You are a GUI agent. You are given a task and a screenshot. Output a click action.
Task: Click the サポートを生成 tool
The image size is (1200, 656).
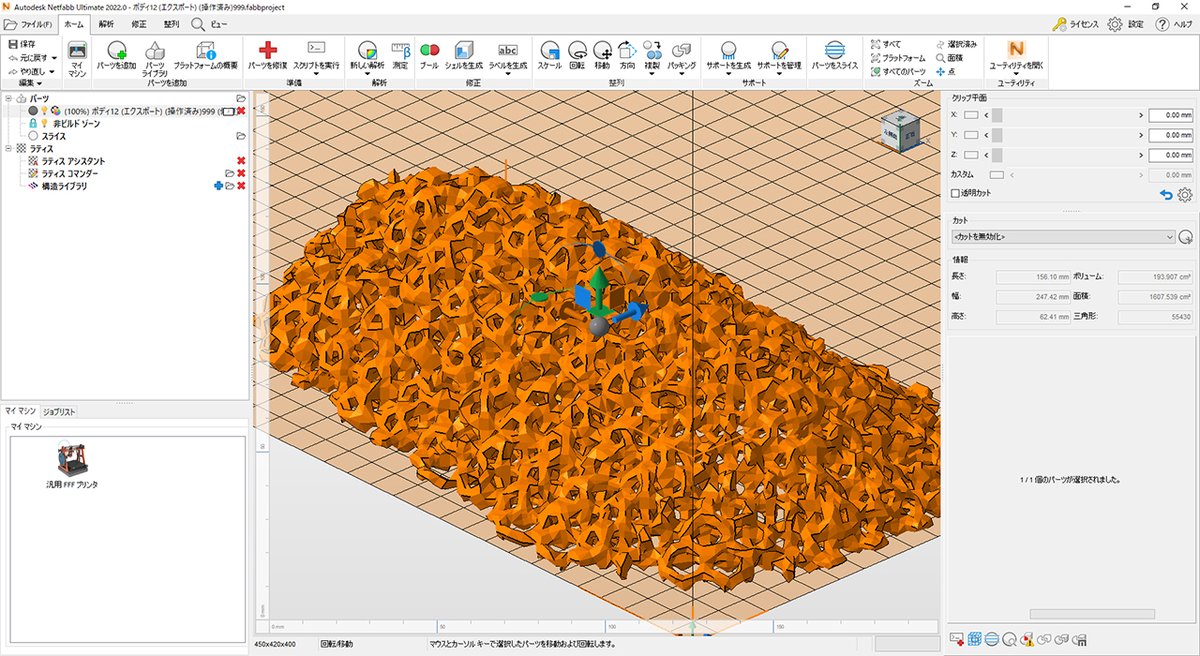click(x=729, y=55)
